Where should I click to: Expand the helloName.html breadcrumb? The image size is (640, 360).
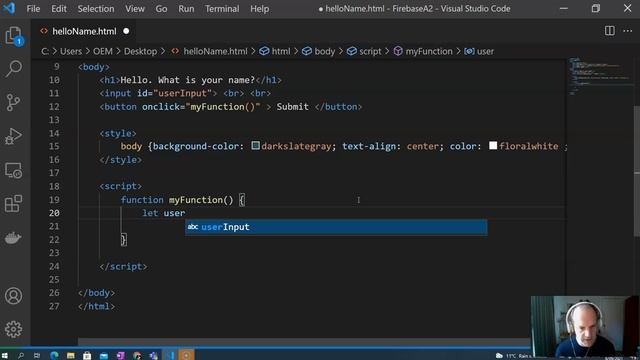(x=209, y=51)
